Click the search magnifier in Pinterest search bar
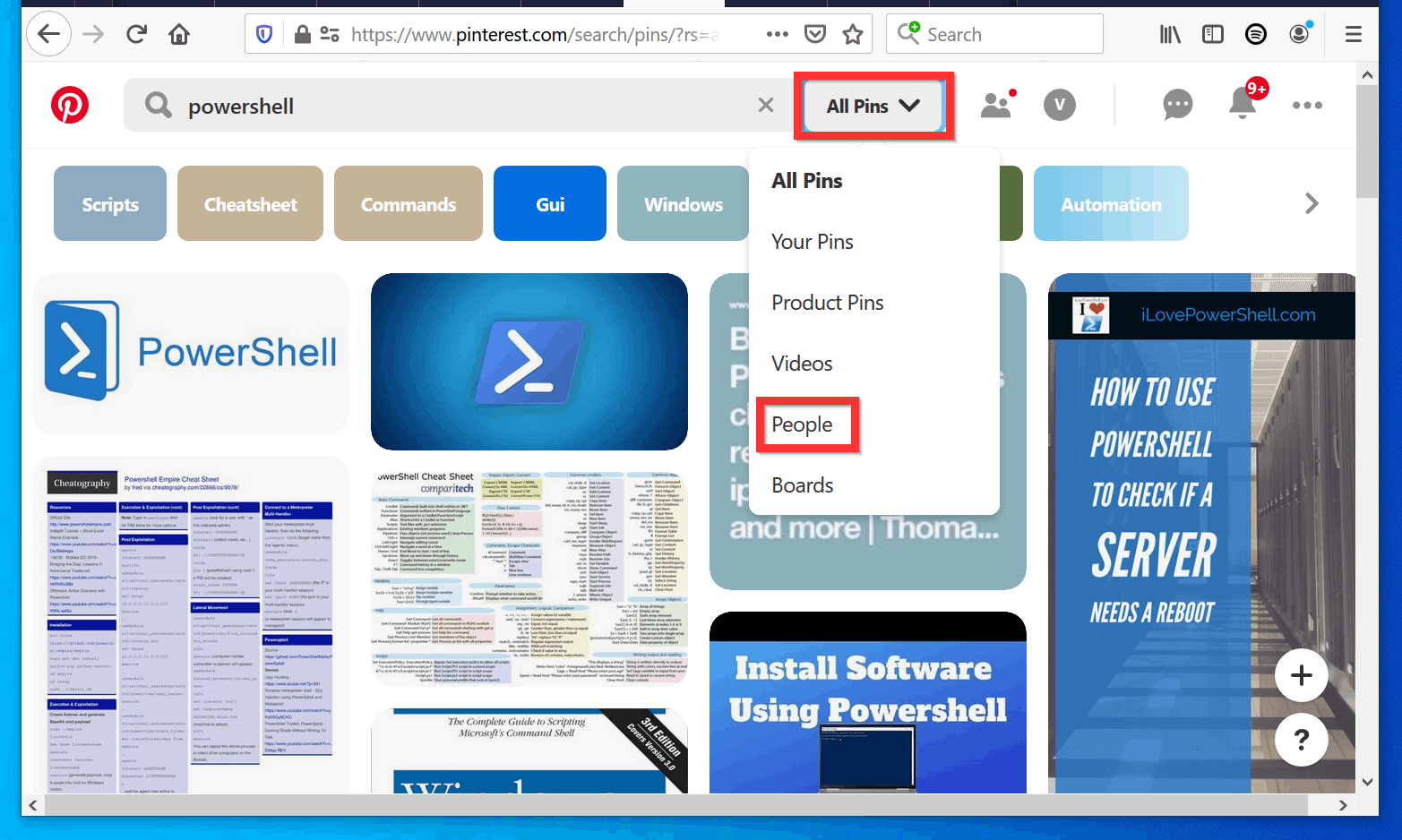The width and height of the screenshot is (1402, 840). click(x=158, y=105)
